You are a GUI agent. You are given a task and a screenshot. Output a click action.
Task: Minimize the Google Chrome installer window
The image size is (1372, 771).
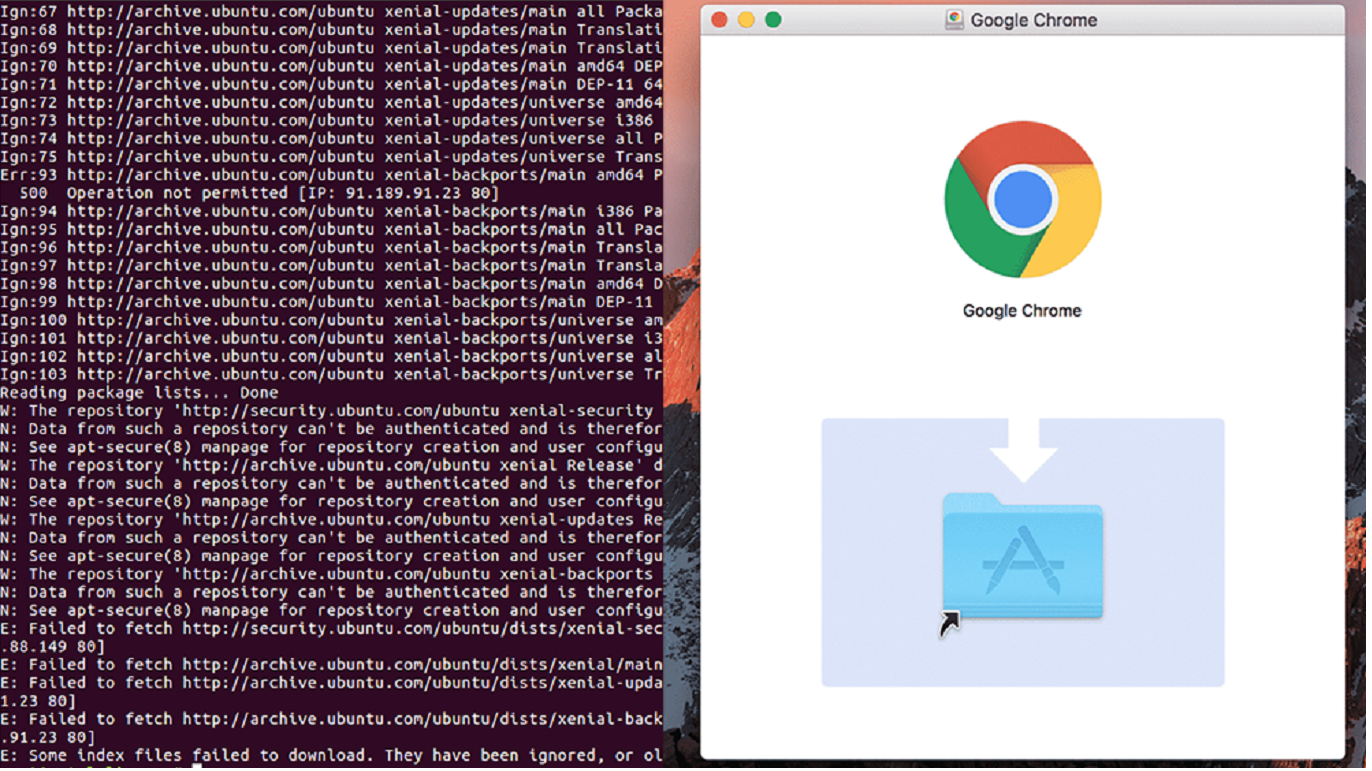746,20
